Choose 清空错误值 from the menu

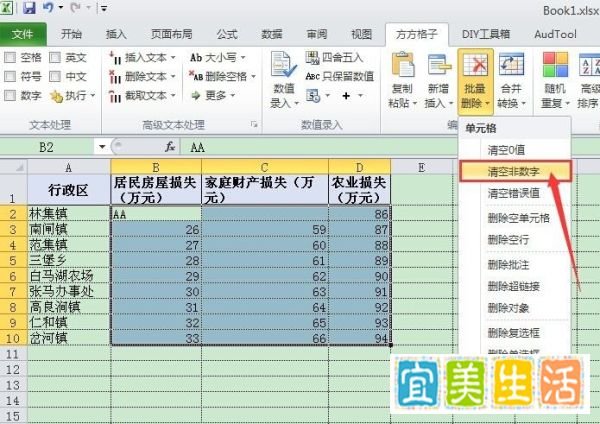515,193
